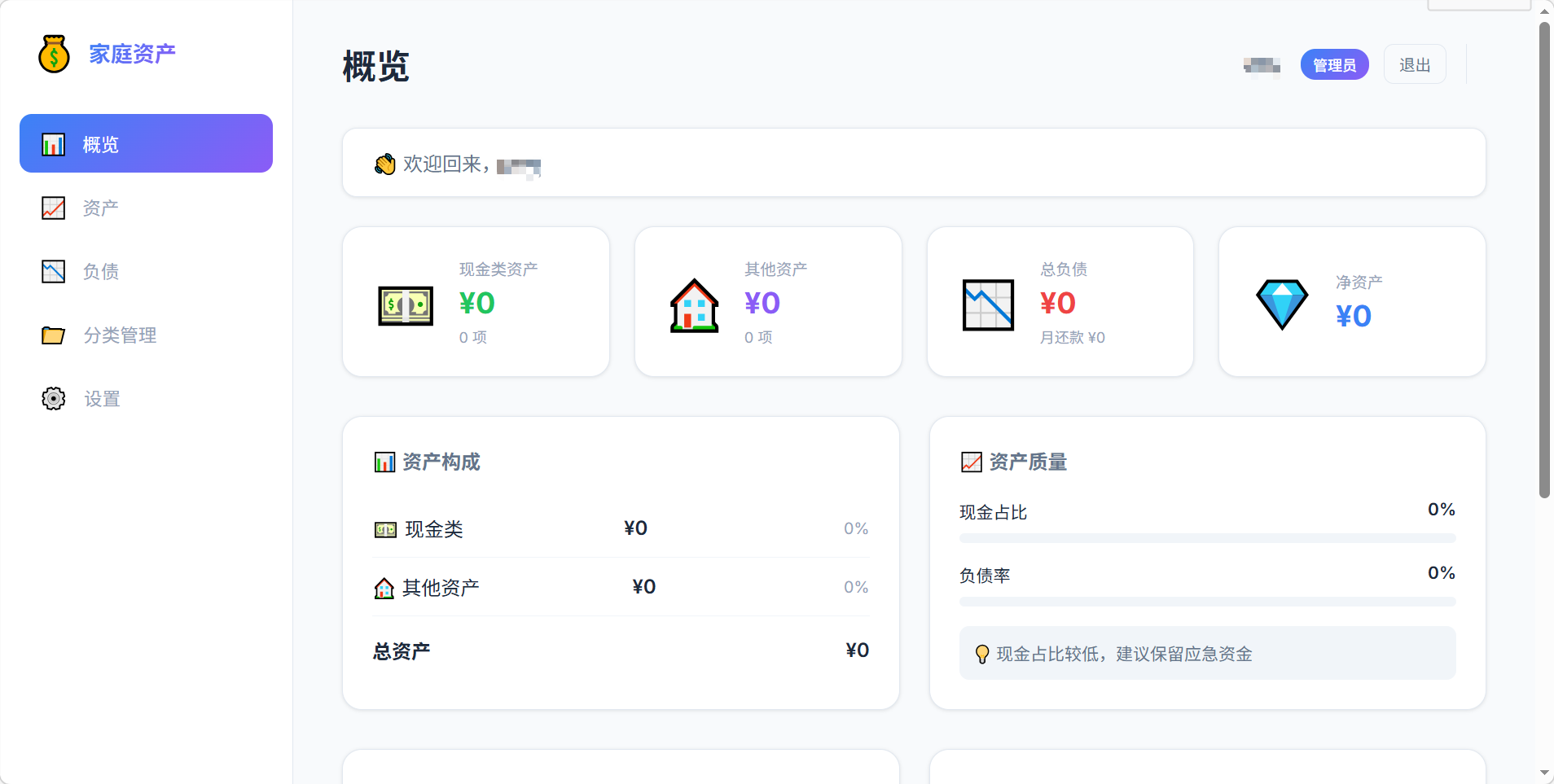Click the diamond icon on 净资产 card
Image resolution: width=1554 pixels, height=784 pixels.
[1282, 304]
